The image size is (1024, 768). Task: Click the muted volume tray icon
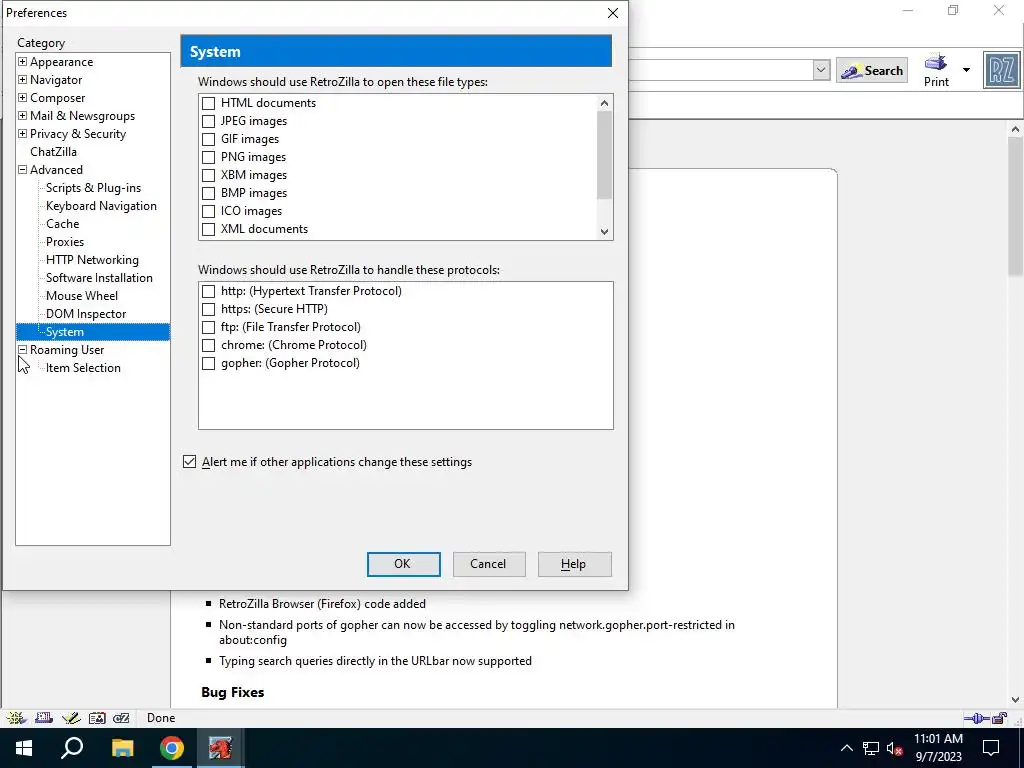[x=895, y=748]
